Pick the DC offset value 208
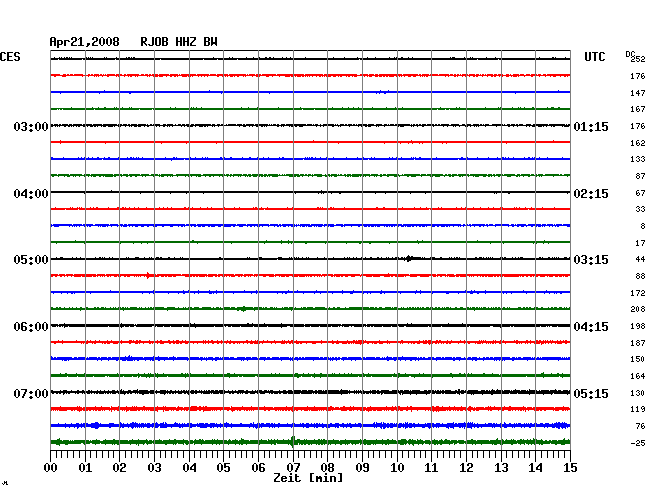The width and height of the screenshot is (650, 494). [638, 309]
